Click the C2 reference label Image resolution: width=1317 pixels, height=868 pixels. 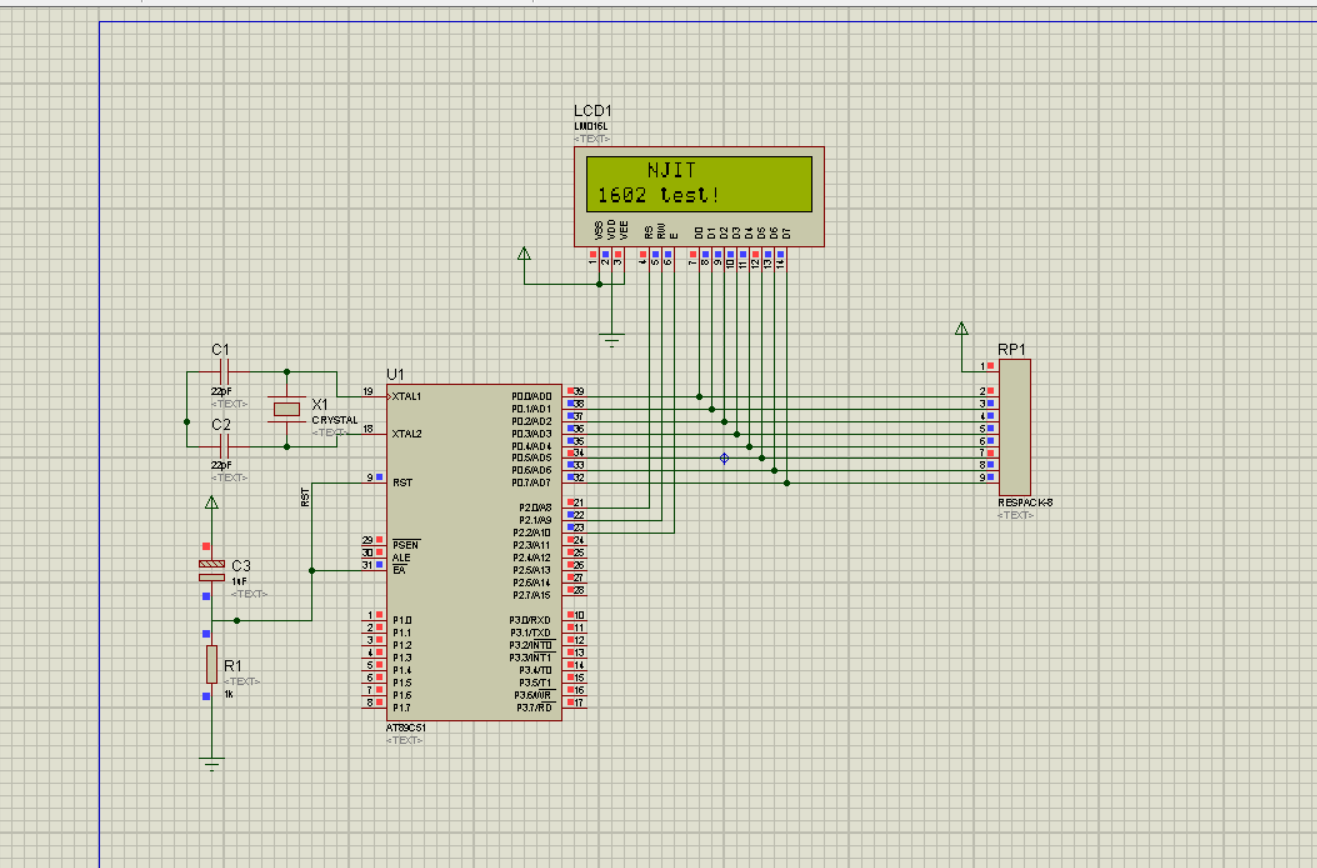click(221, 425)
